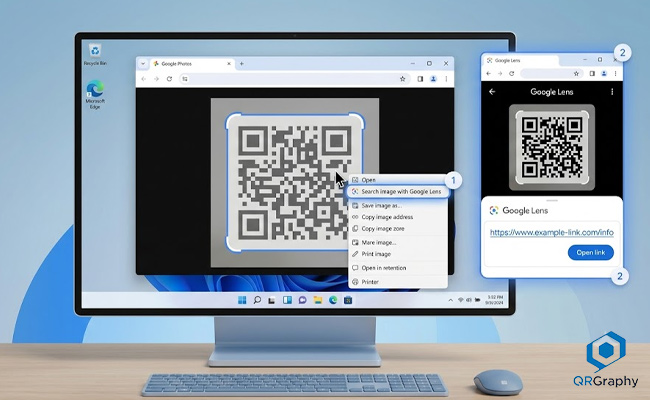Viewport: 650px width, 400px height.
Task: Bookmark the page with star in Photos window
Action: coord(402,79)
